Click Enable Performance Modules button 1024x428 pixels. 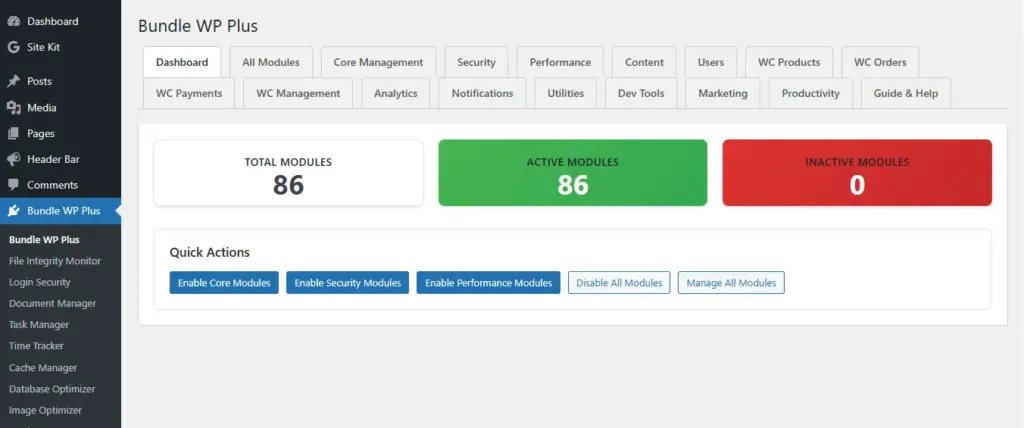488,283
